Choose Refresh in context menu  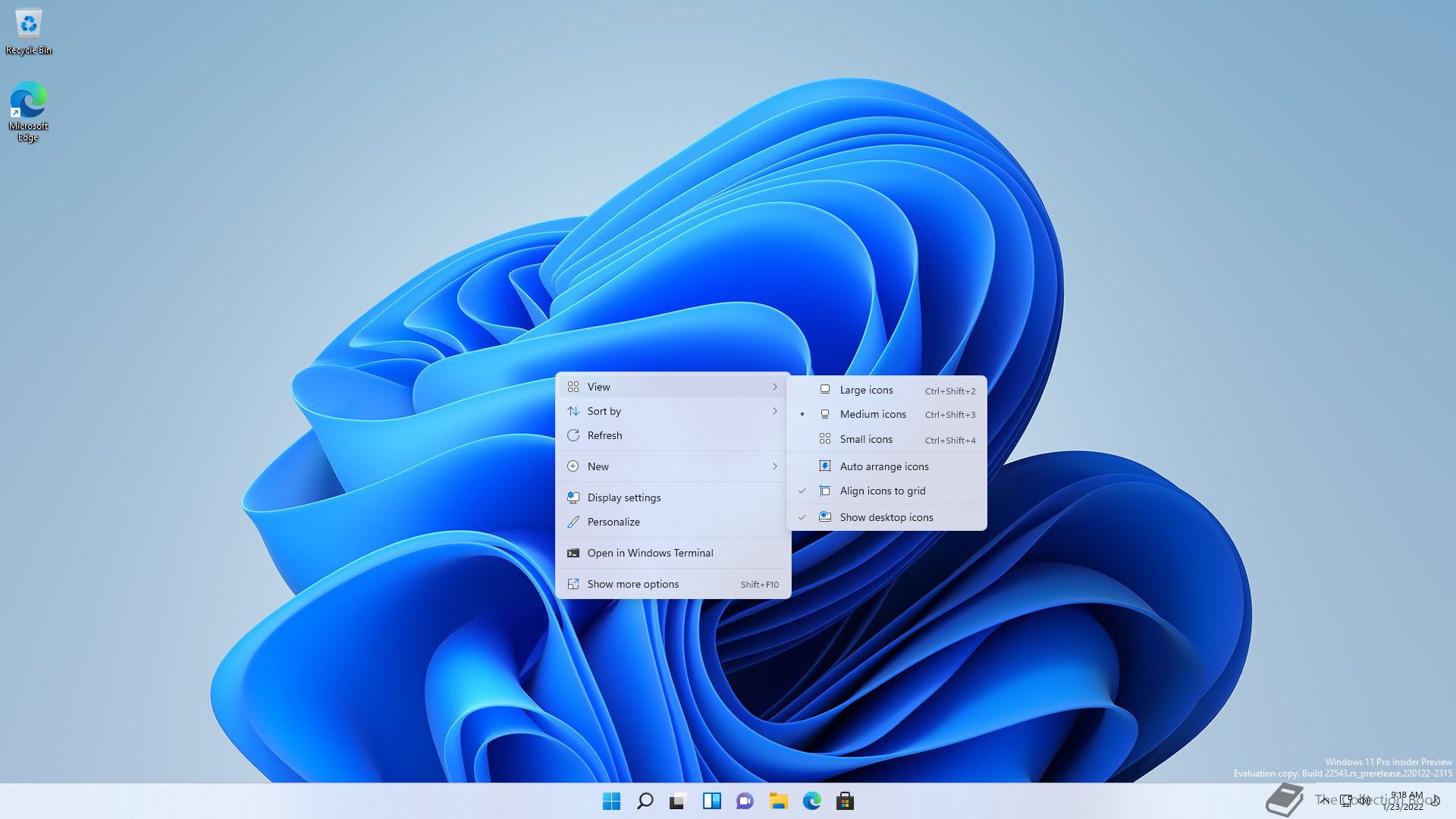click(673, 435)
